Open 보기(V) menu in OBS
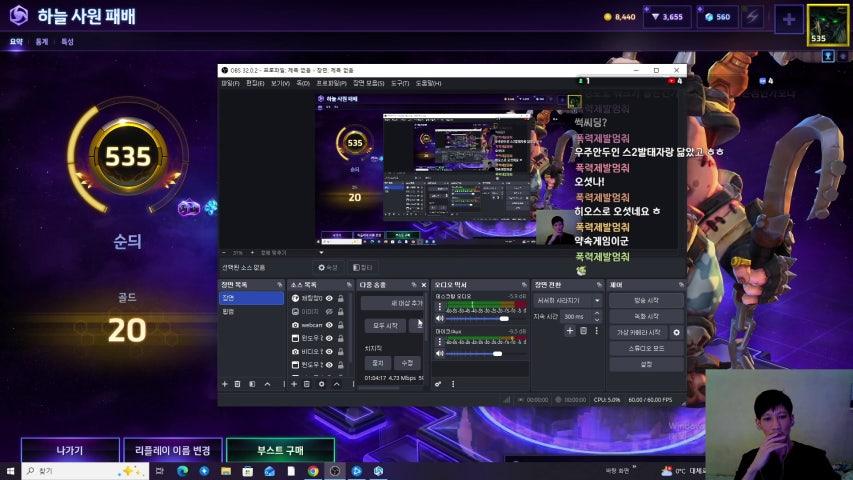This screenshot has height=480, width=853. 280,83
